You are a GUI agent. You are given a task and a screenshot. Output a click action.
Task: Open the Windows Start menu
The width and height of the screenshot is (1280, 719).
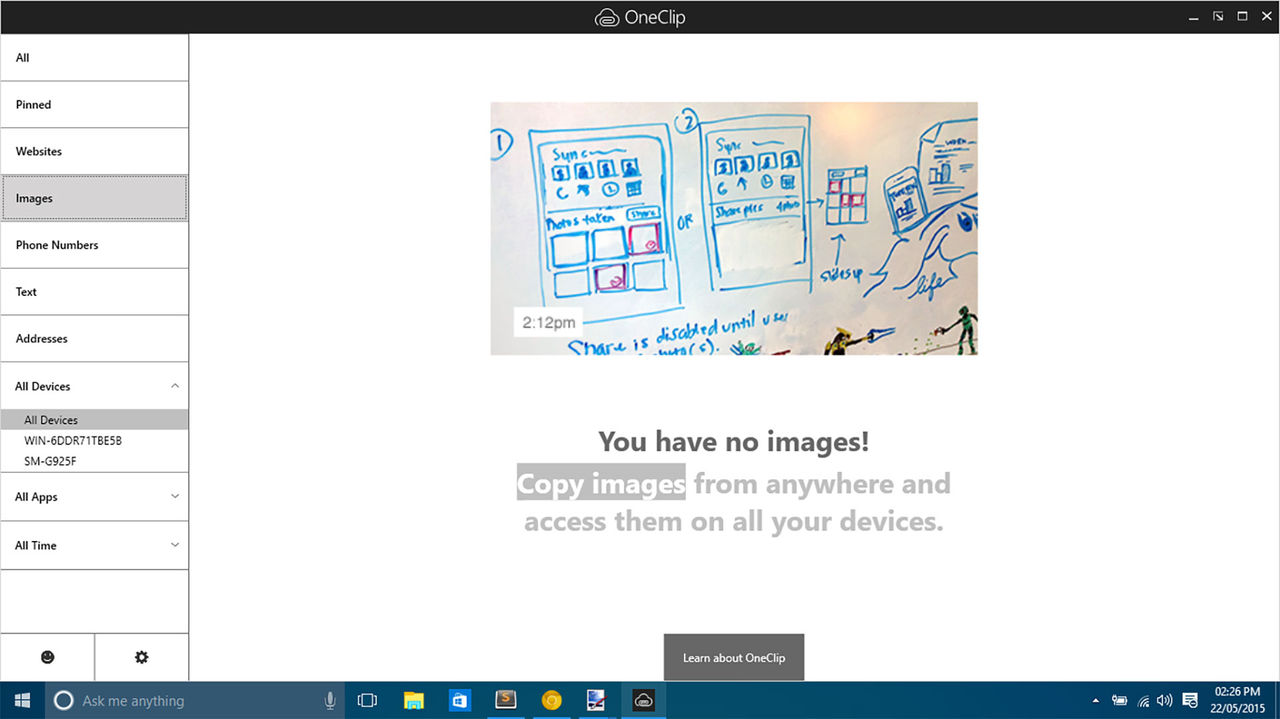[x=22, y=700]
